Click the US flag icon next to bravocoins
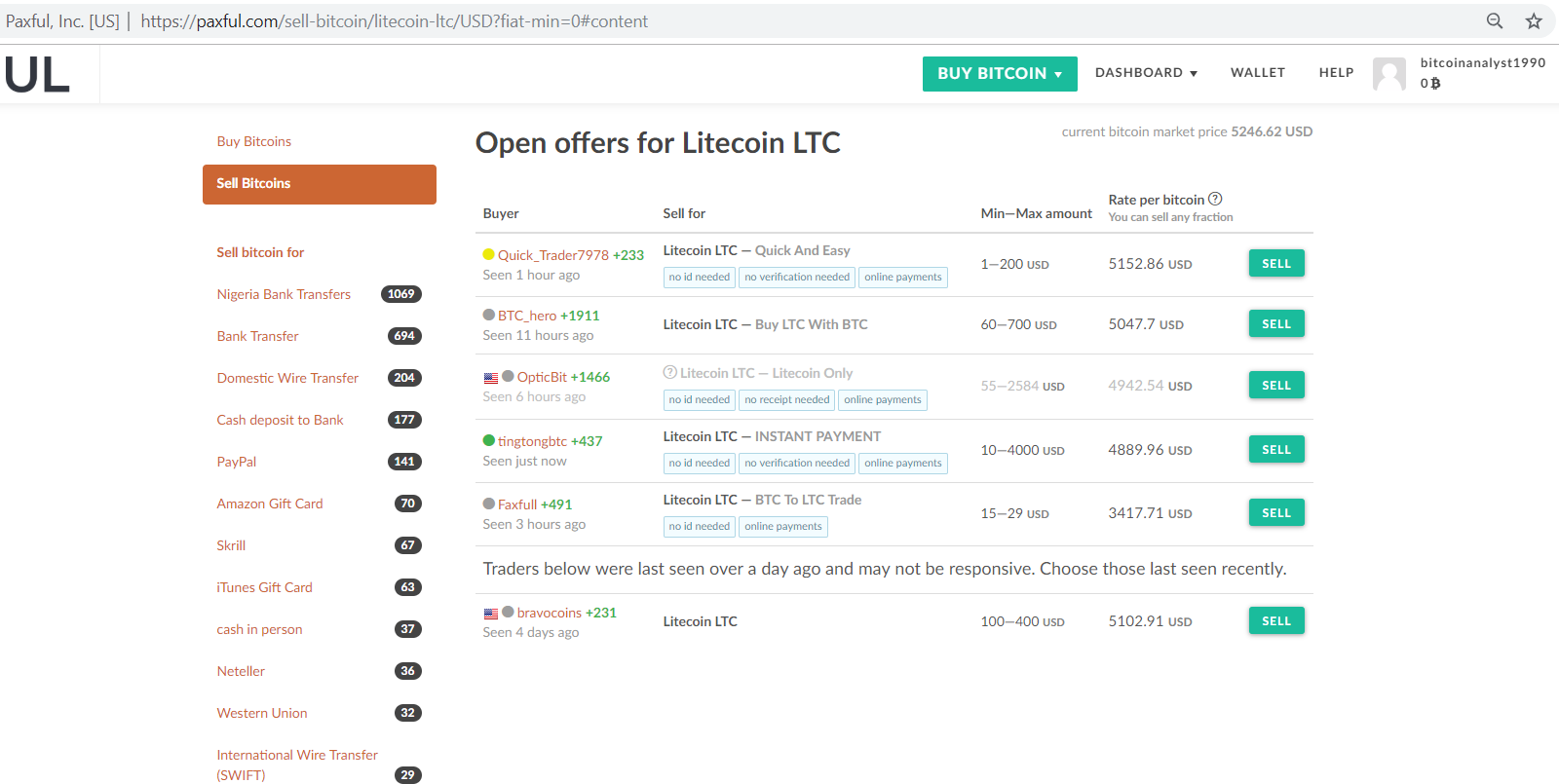Viewport: 1559px width, 784px height. 491,614
